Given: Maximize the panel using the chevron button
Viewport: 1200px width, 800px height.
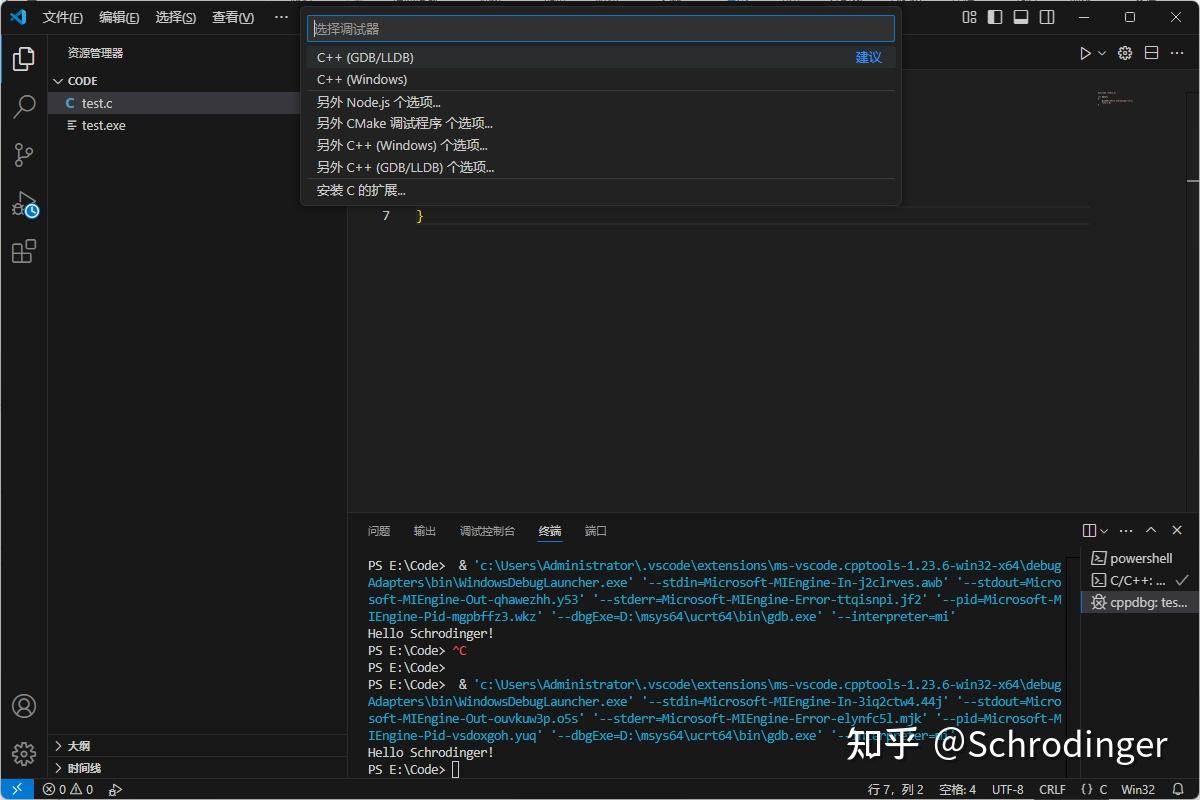Looking at the screenshot, I should click(x=1151, y=530).
